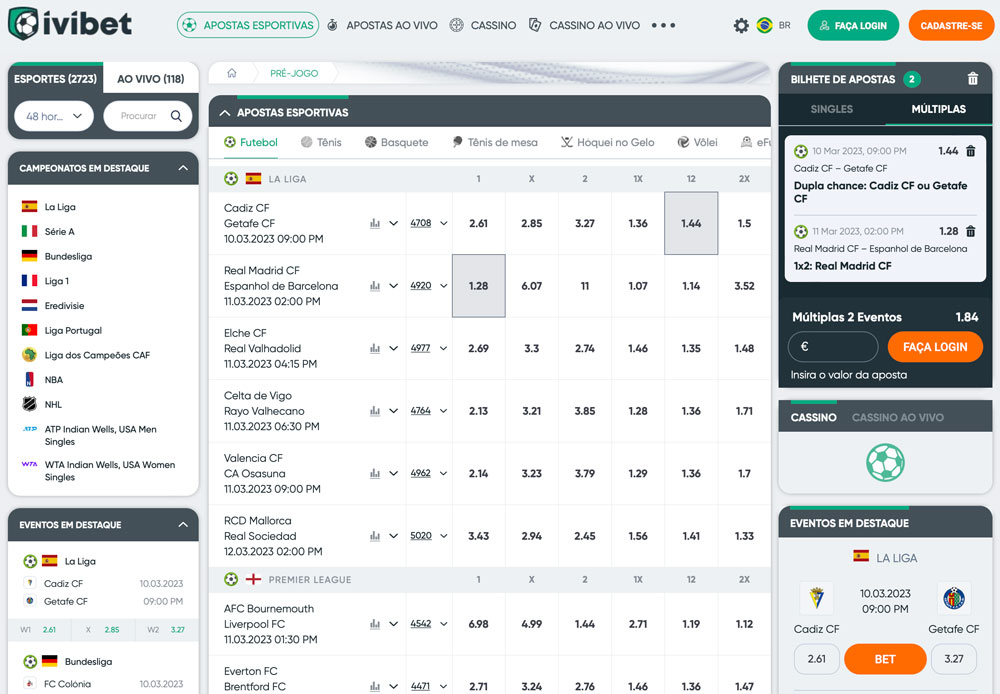Open statistics icon for Elche CF match
Viewport: 1000px width, 694px height.
tap(375, 348)
